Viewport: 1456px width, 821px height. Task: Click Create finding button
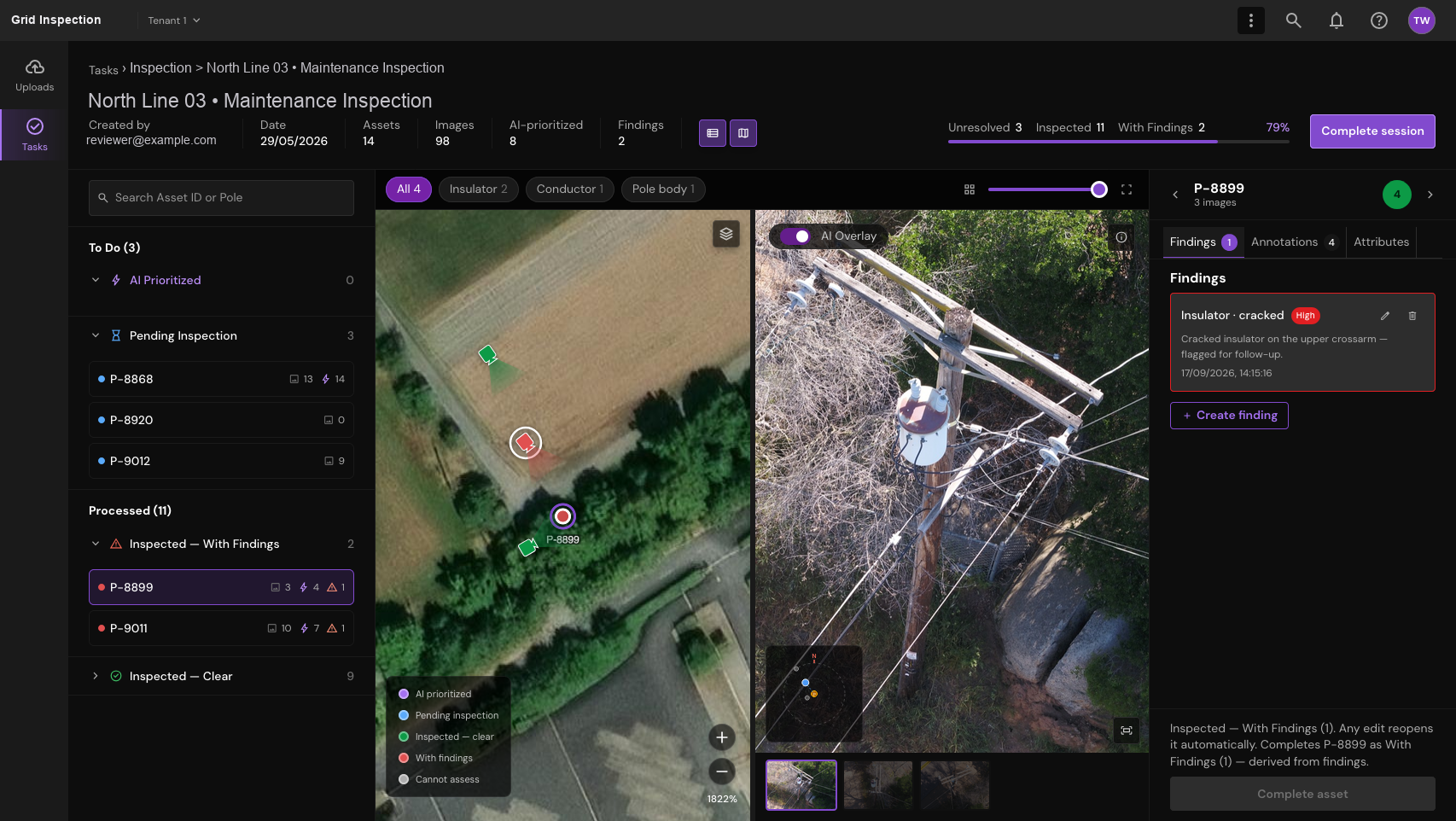1229,416
